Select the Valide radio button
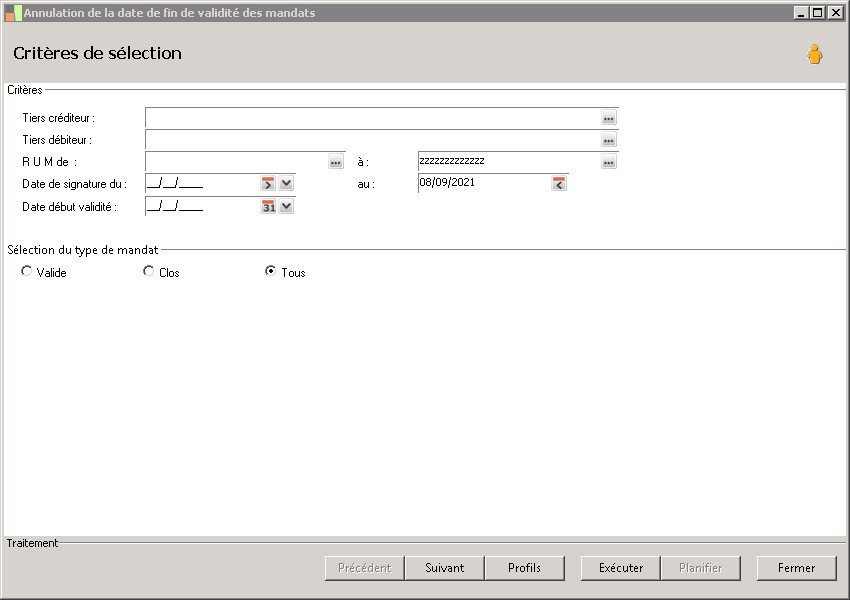 point(27,270)
